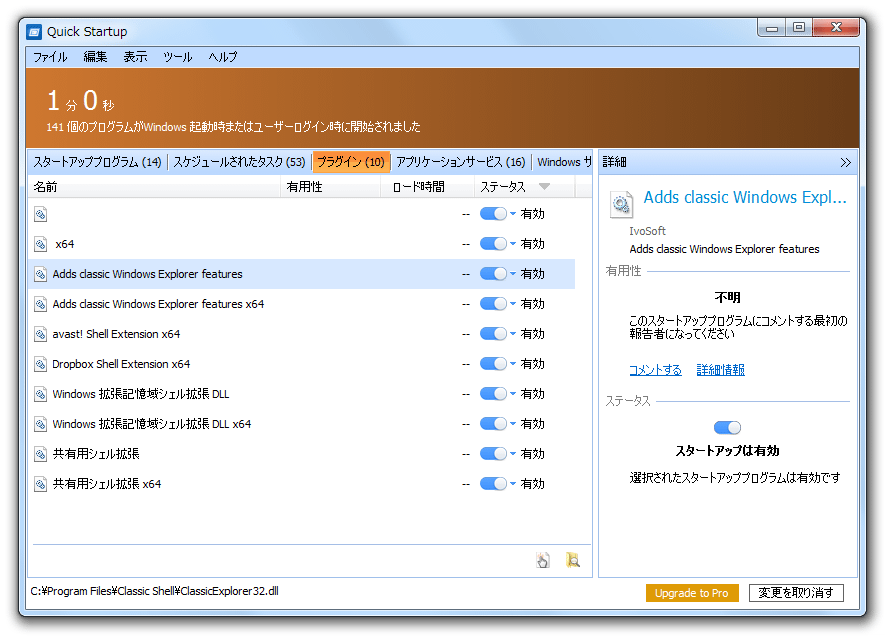Click the icon of Windows 拡張記憶域シェル拡張 DLL x64

click(x=40, y=424)
